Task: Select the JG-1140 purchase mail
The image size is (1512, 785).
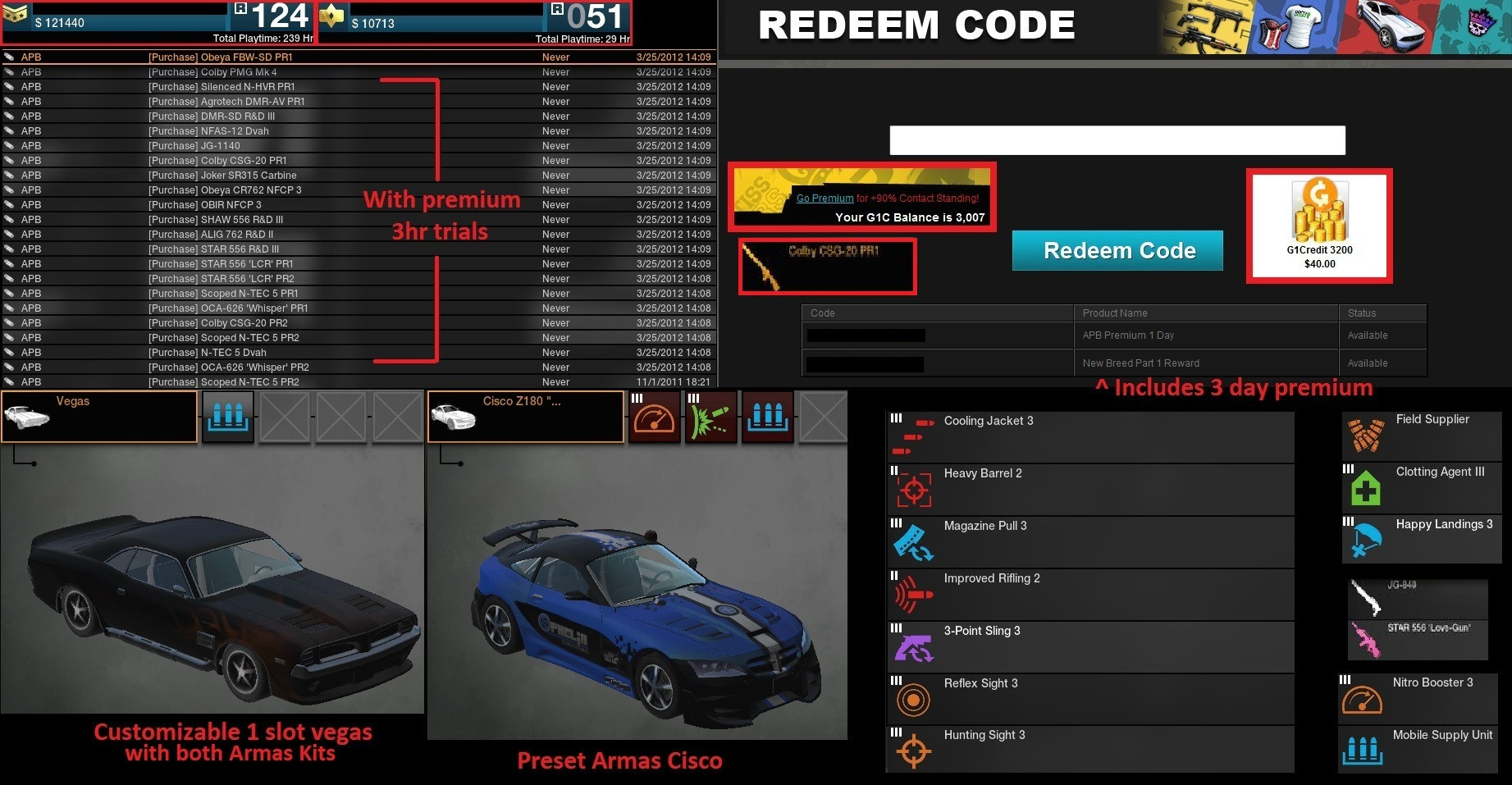Action: point(359,145)
